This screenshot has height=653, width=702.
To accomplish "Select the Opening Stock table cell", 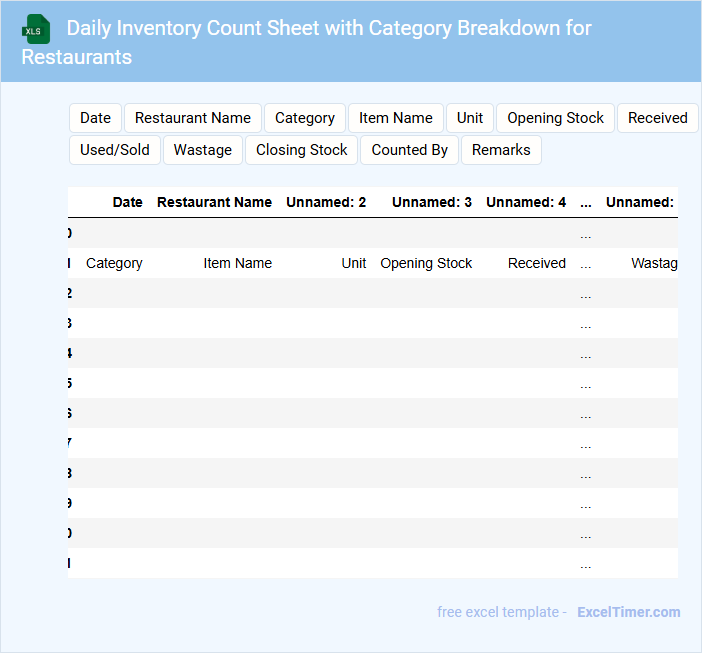I will [426, 263].
